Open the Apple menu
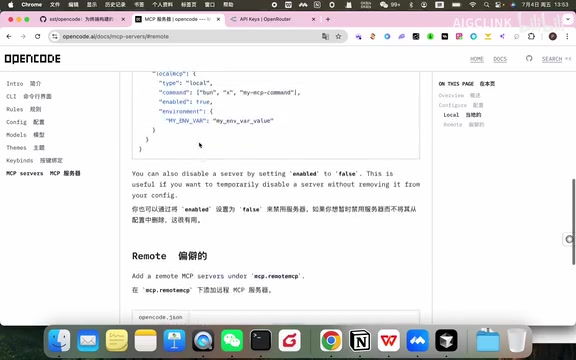 point(10,5)
